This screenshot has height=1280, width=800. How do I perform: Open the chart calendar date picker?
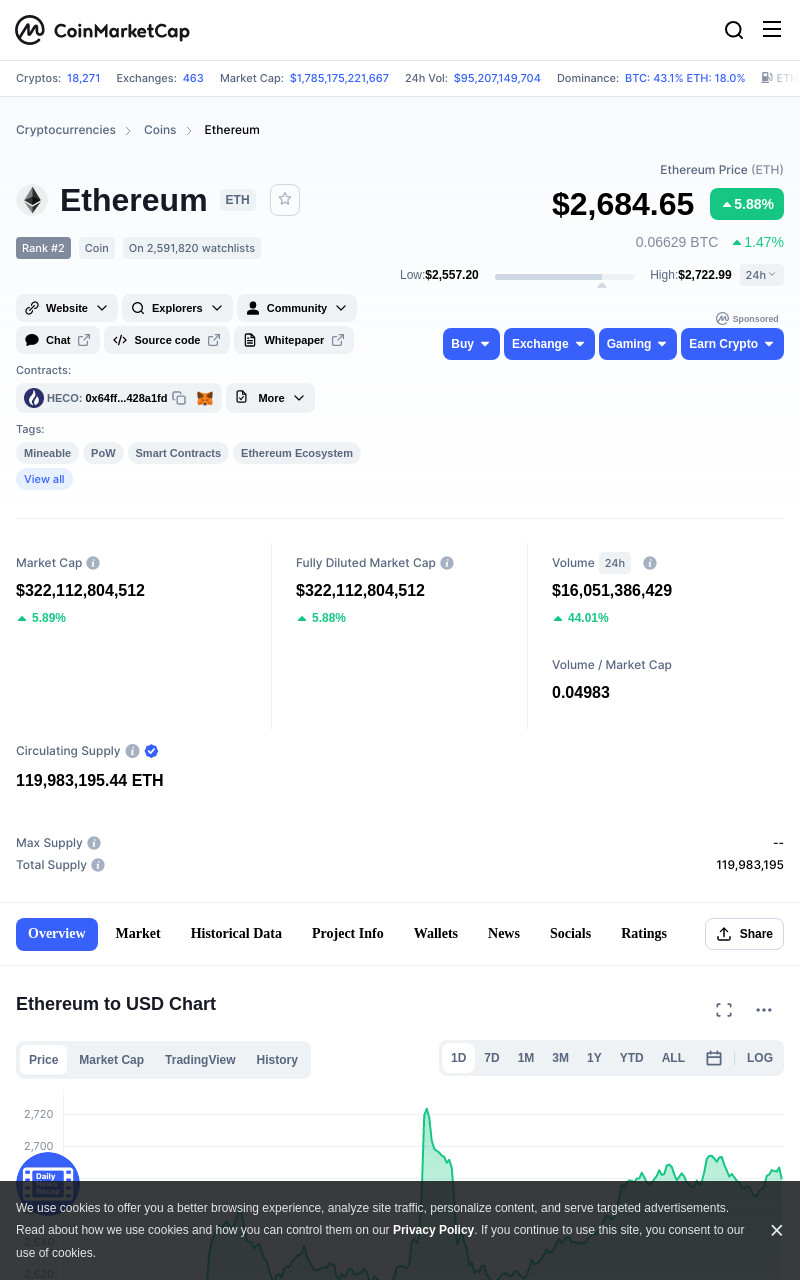point(714,1058)
